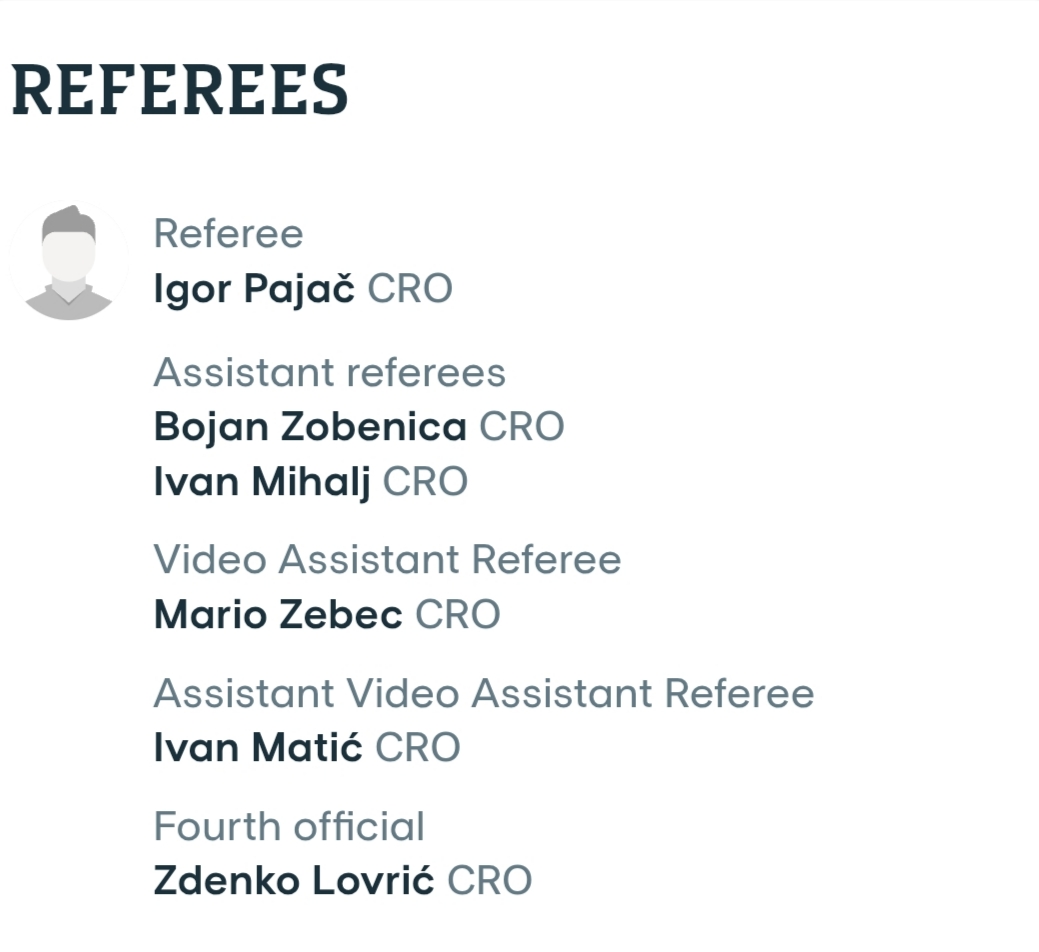Click the thin divider line above REFEREES
This screenshot has width=1039, height=952.
519,2
